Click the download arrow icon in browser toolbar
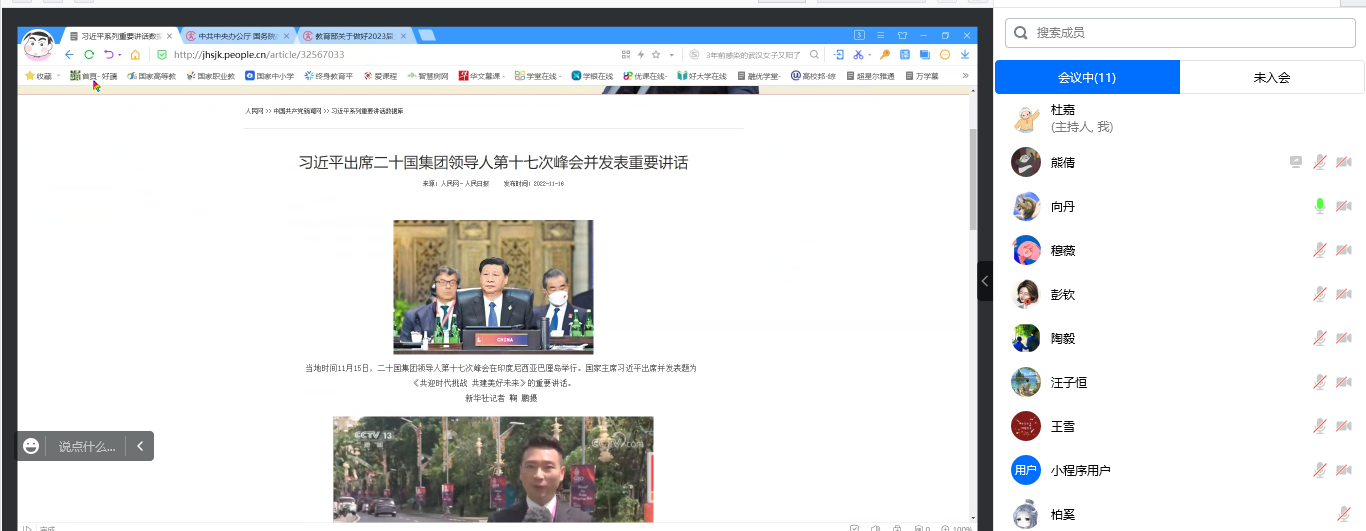The width and height of the screenshot is (1366, 531). click(x=965, y=55)
